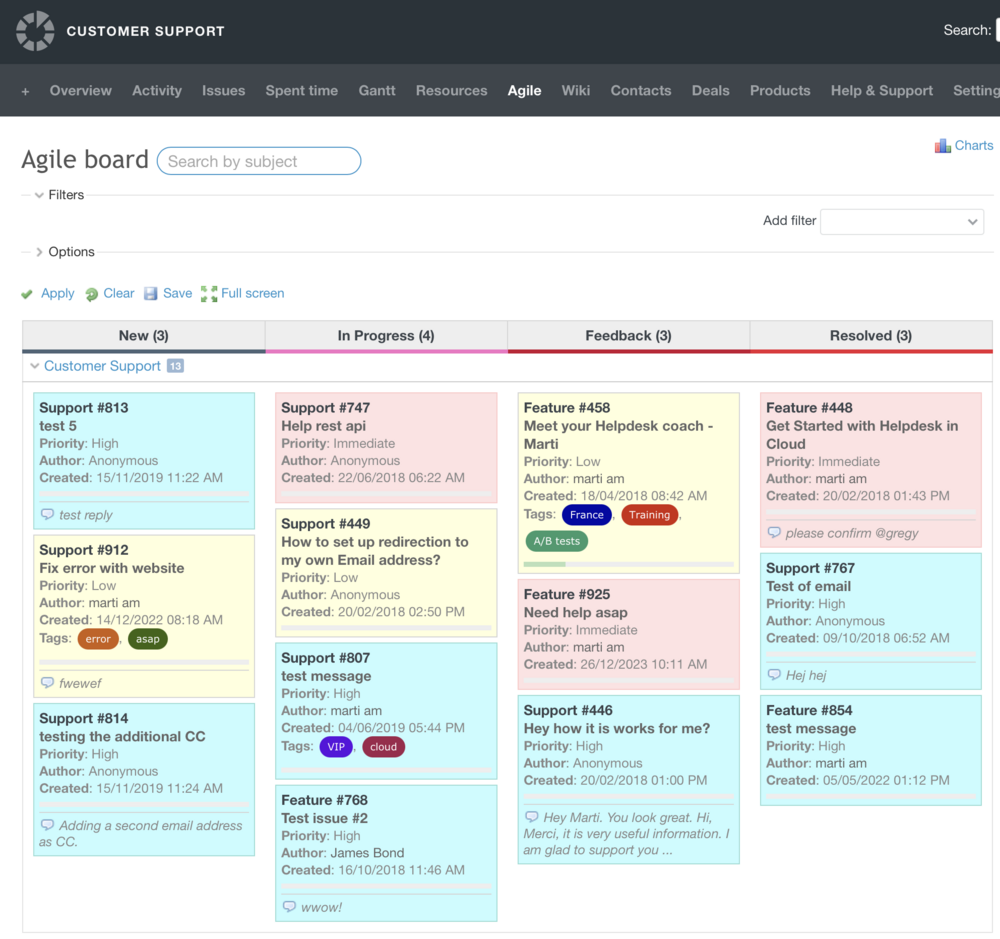1000x939 pixels.
Task: Open the Contacts tab
Action: (x=640, y=90)
